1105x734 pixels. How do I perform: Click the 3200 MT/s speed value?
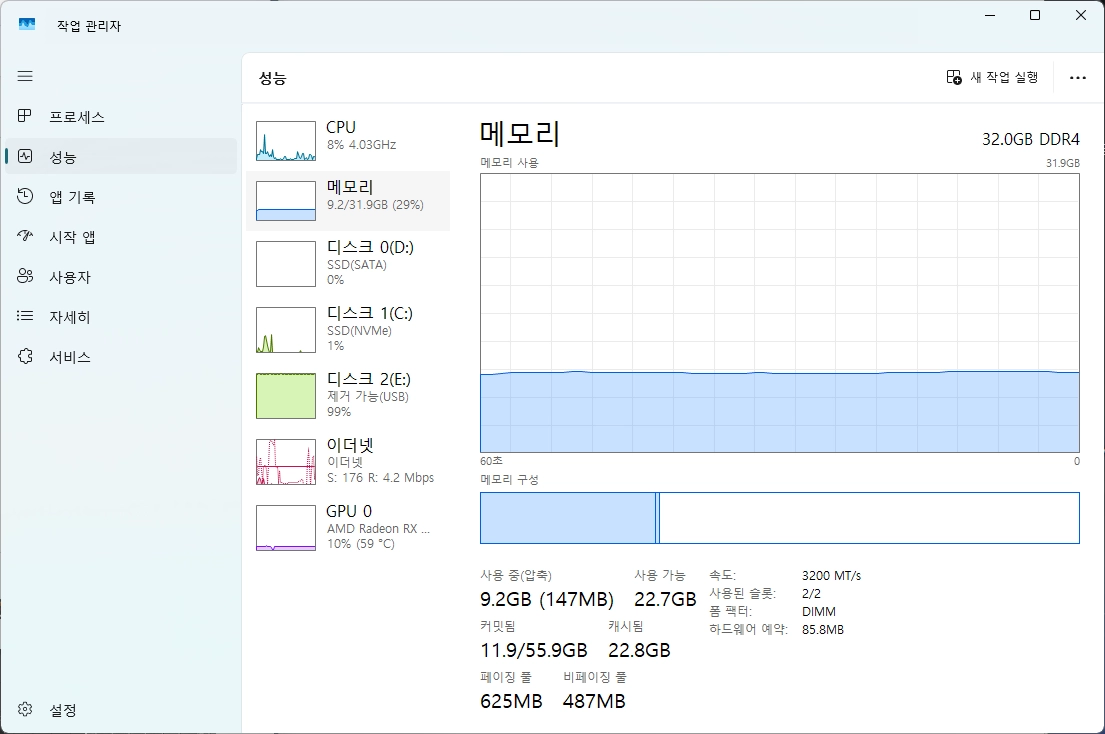[832, 576]
